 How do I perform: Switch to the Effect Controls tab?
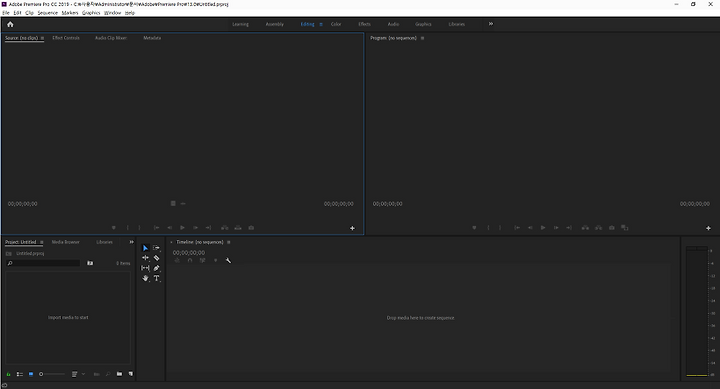point(66,38)
